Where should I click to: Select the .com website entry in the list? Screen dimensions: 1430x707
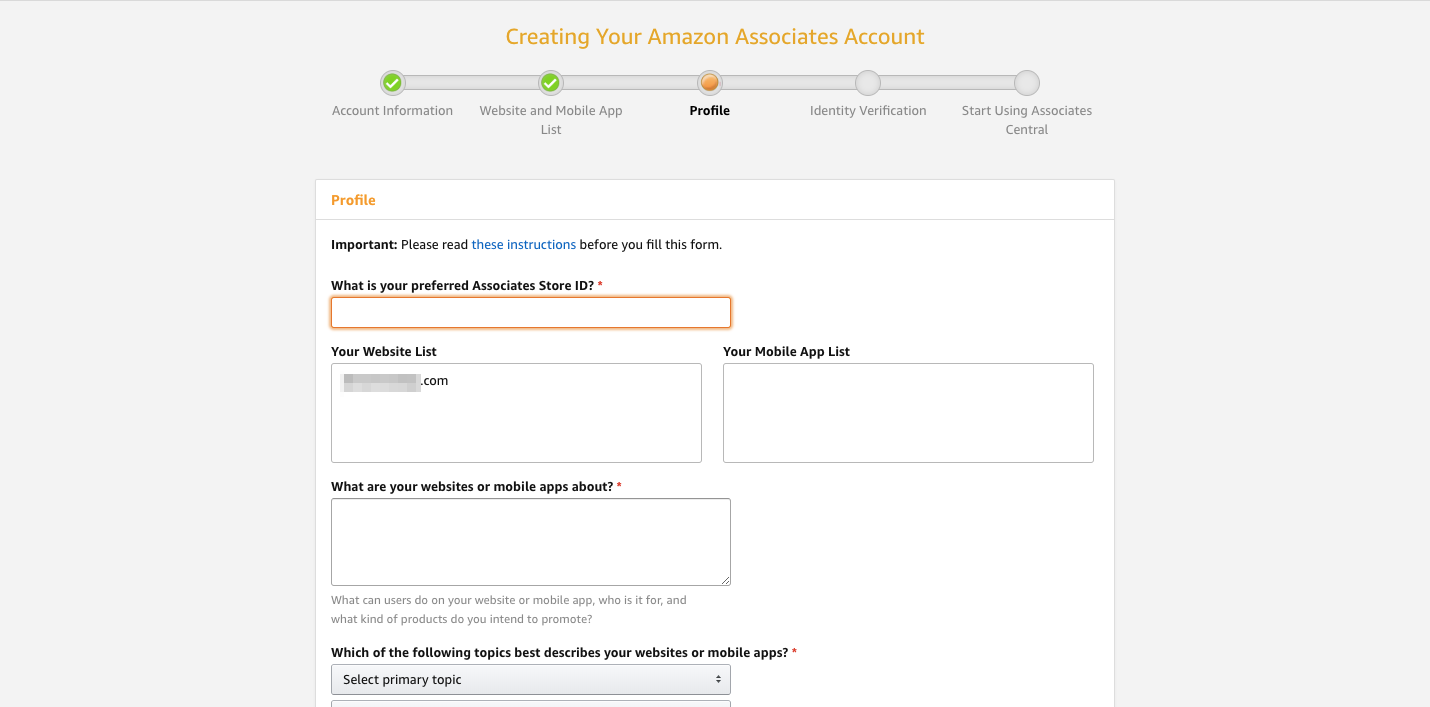[395, 381]
